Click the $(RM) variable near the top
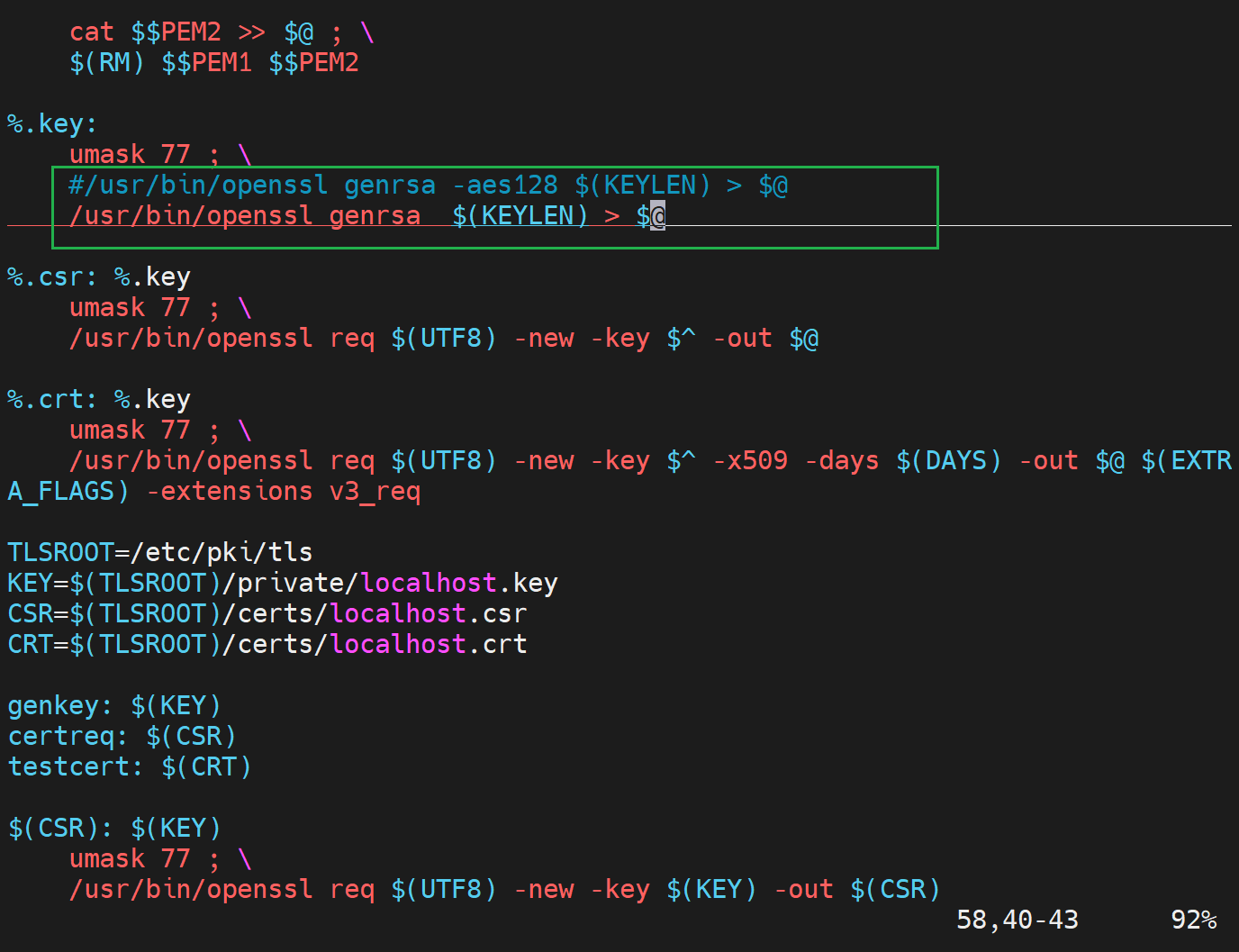Screen dimensions: 1239x952 pos(106,63)
